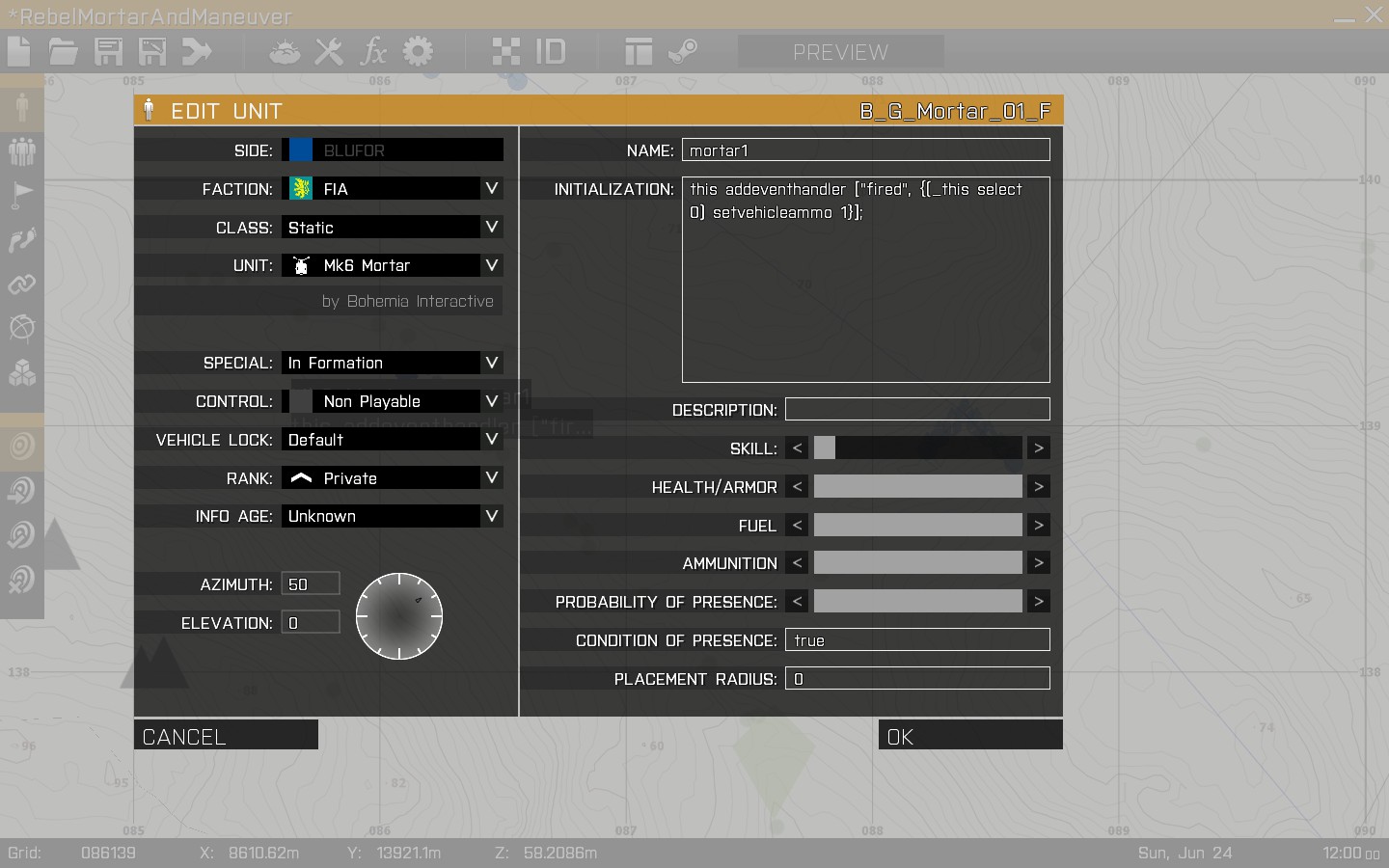Toggle the ID display icon
This screenshot has width=1389, height=868.
(551, 51)
